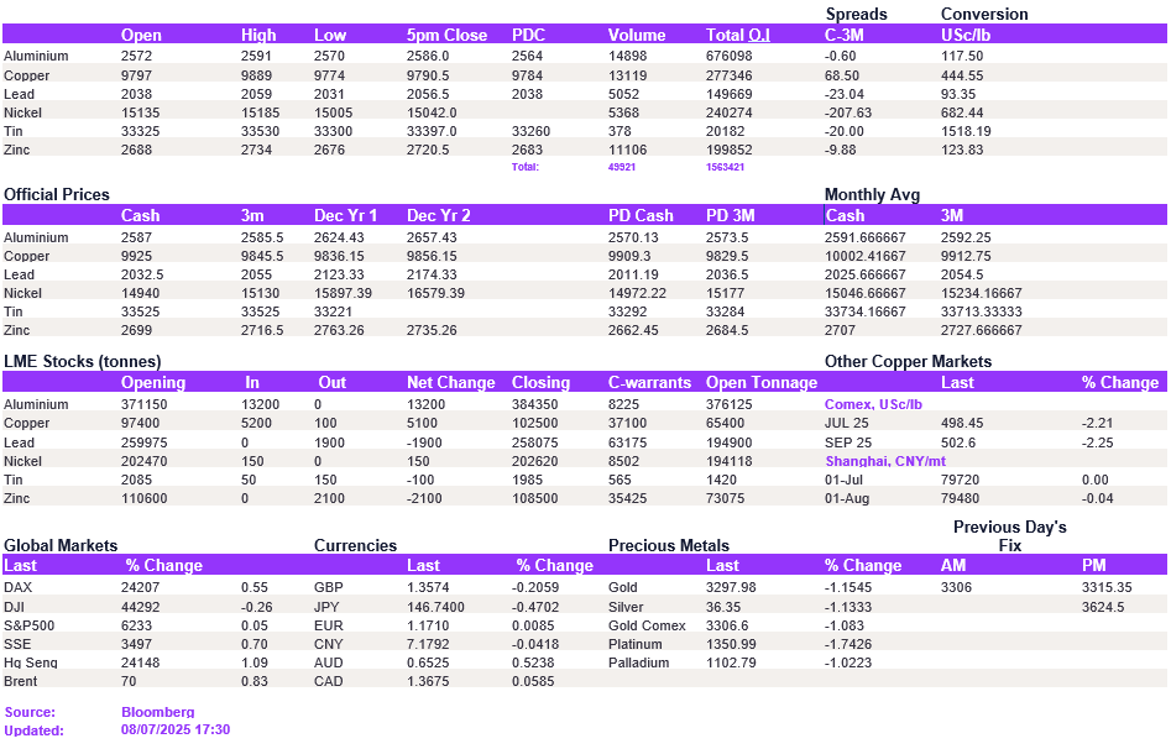Click Gold Comex last price 3306.6
Viewport: 1170px width, 749px height.
[x=727, y=626]
